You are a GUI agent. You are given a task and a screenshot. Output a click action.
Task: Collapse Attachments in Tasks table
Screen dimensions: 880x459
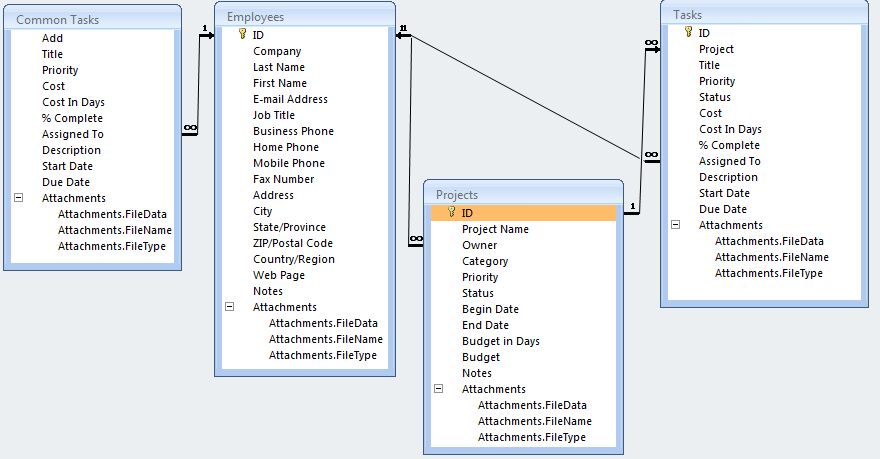click(676, 224)
